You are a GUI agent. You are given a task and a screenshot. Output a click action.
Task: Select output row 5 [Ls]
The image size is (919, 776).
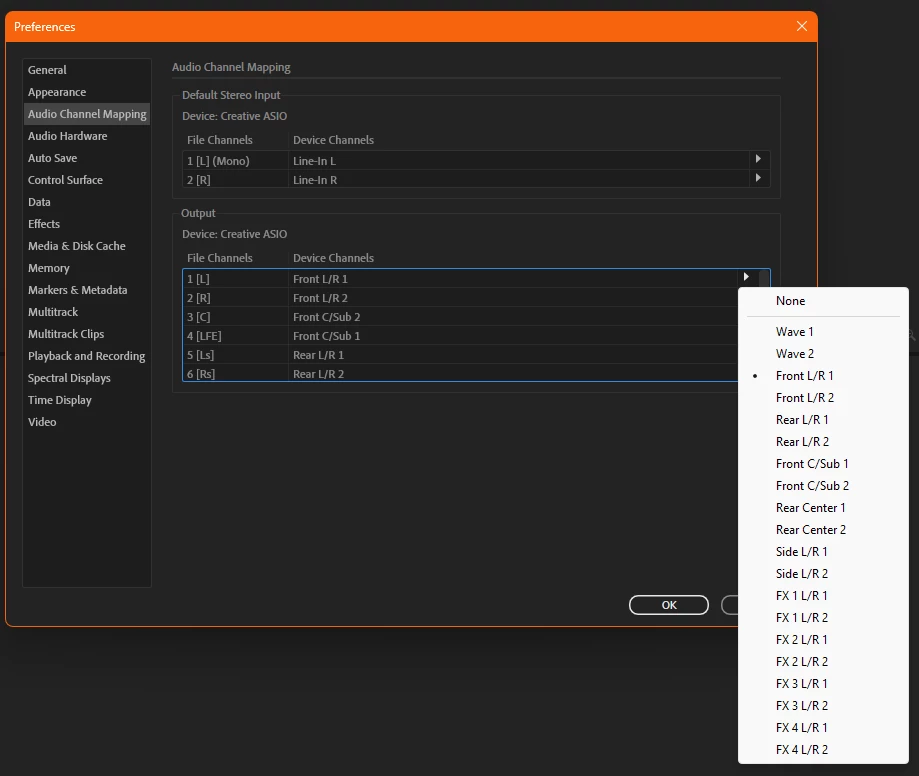pos(460,355)
